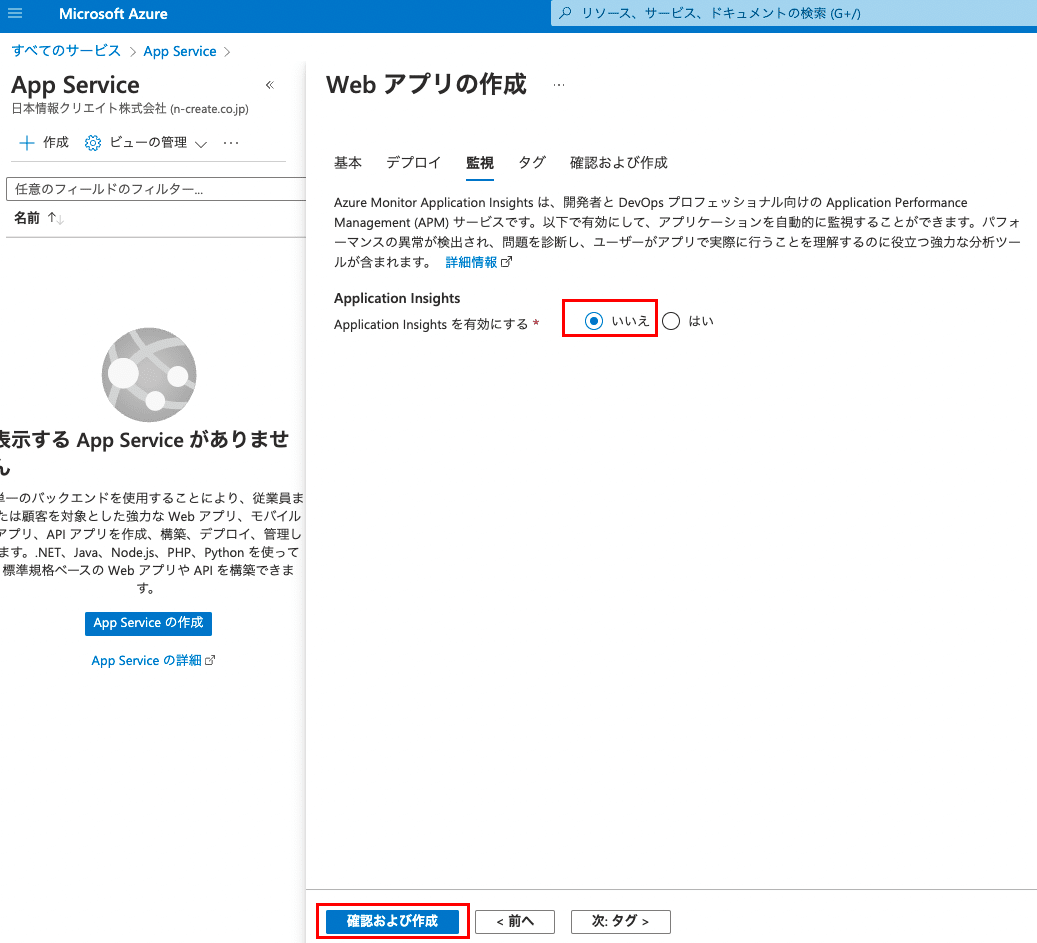Click the 日本情報クリエイト株式会社 tenant text
Viewport: 1037px width, 943px height.
click(x=130, y=108)
